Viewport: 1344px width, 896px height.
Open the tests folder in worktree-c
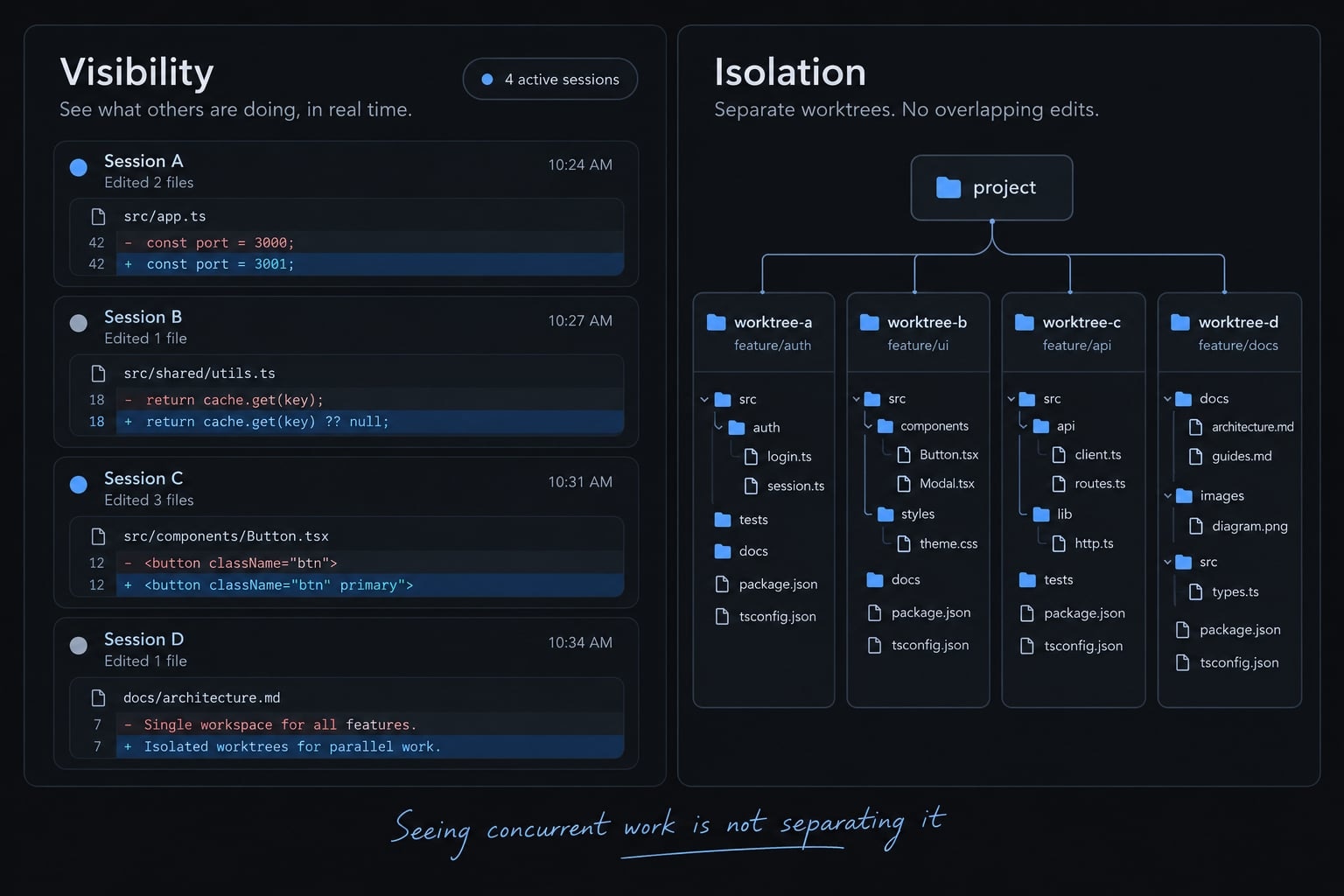(x=1046, y=580)
